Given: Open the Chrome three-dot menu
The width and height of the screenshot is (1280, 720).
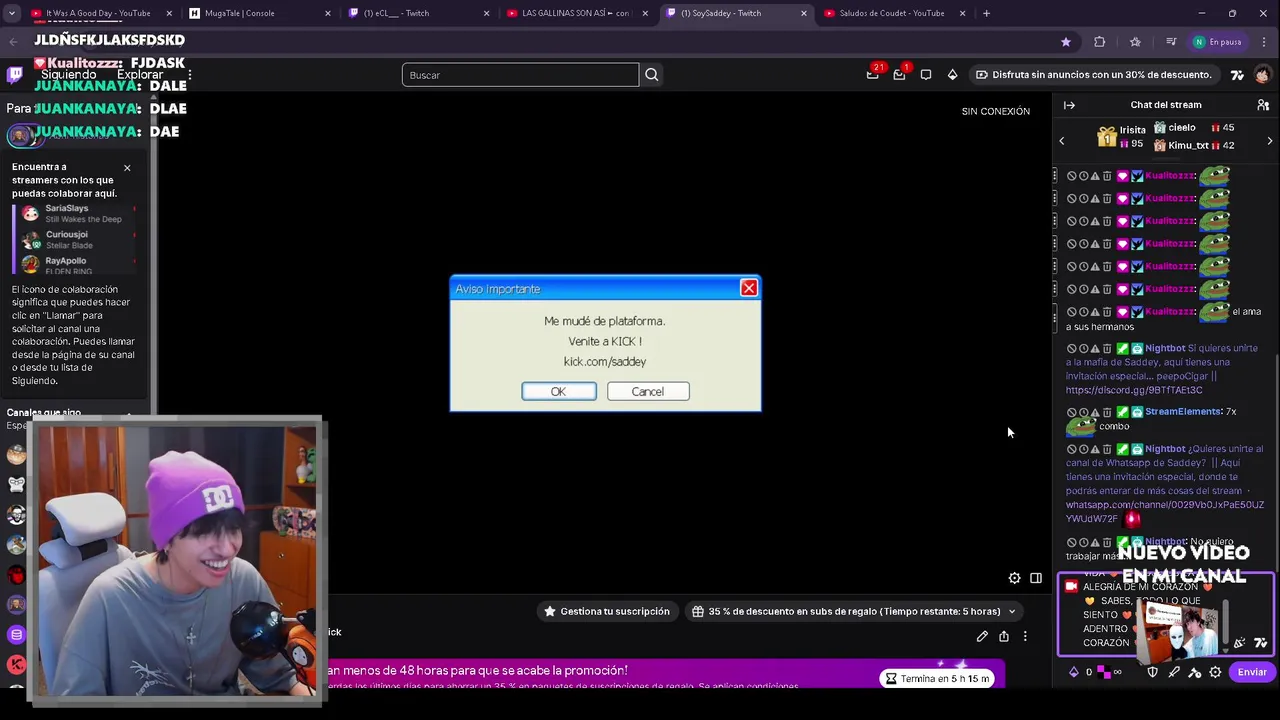Looking at the screenshot, I should [x=1264, y=42].
